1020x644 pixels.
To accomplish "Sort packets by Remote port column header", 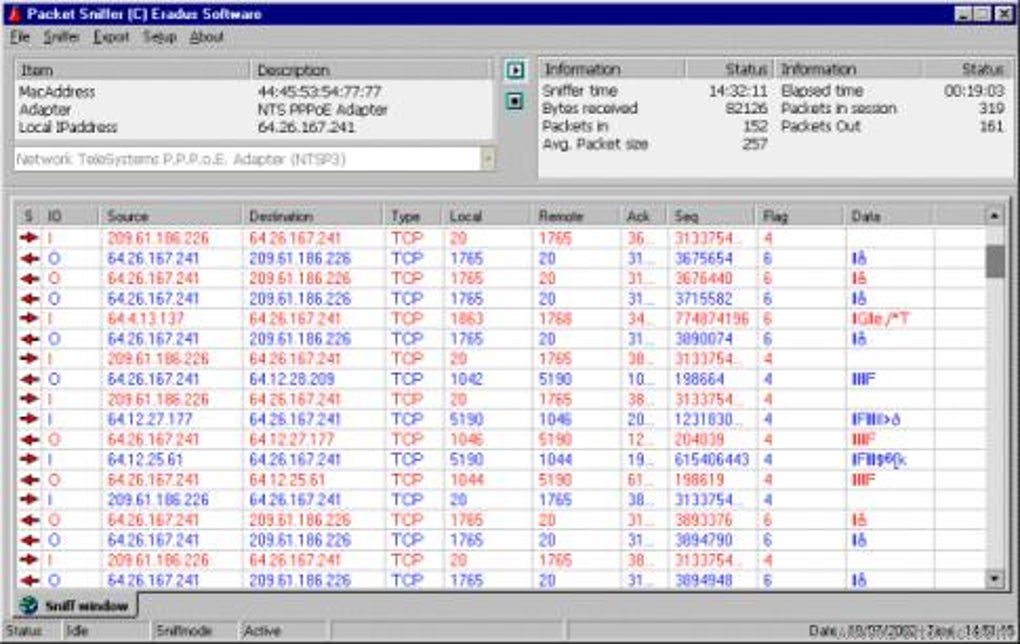I will [575, 216].
